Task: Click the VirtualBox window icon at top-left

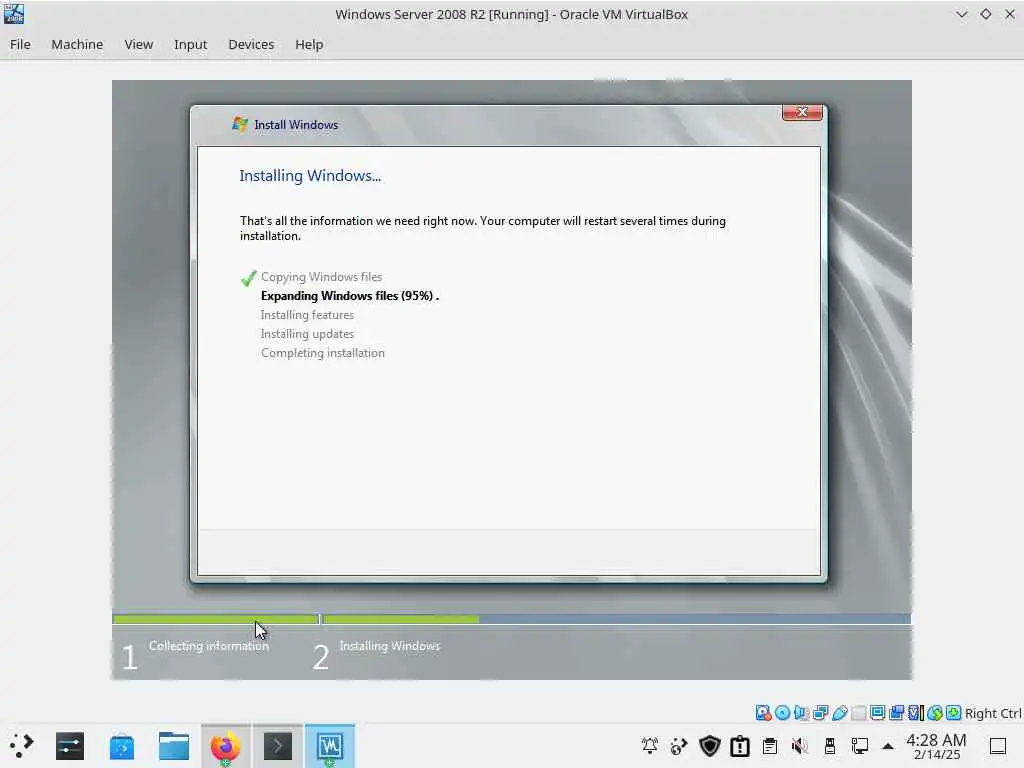Action: coord(14,14)
